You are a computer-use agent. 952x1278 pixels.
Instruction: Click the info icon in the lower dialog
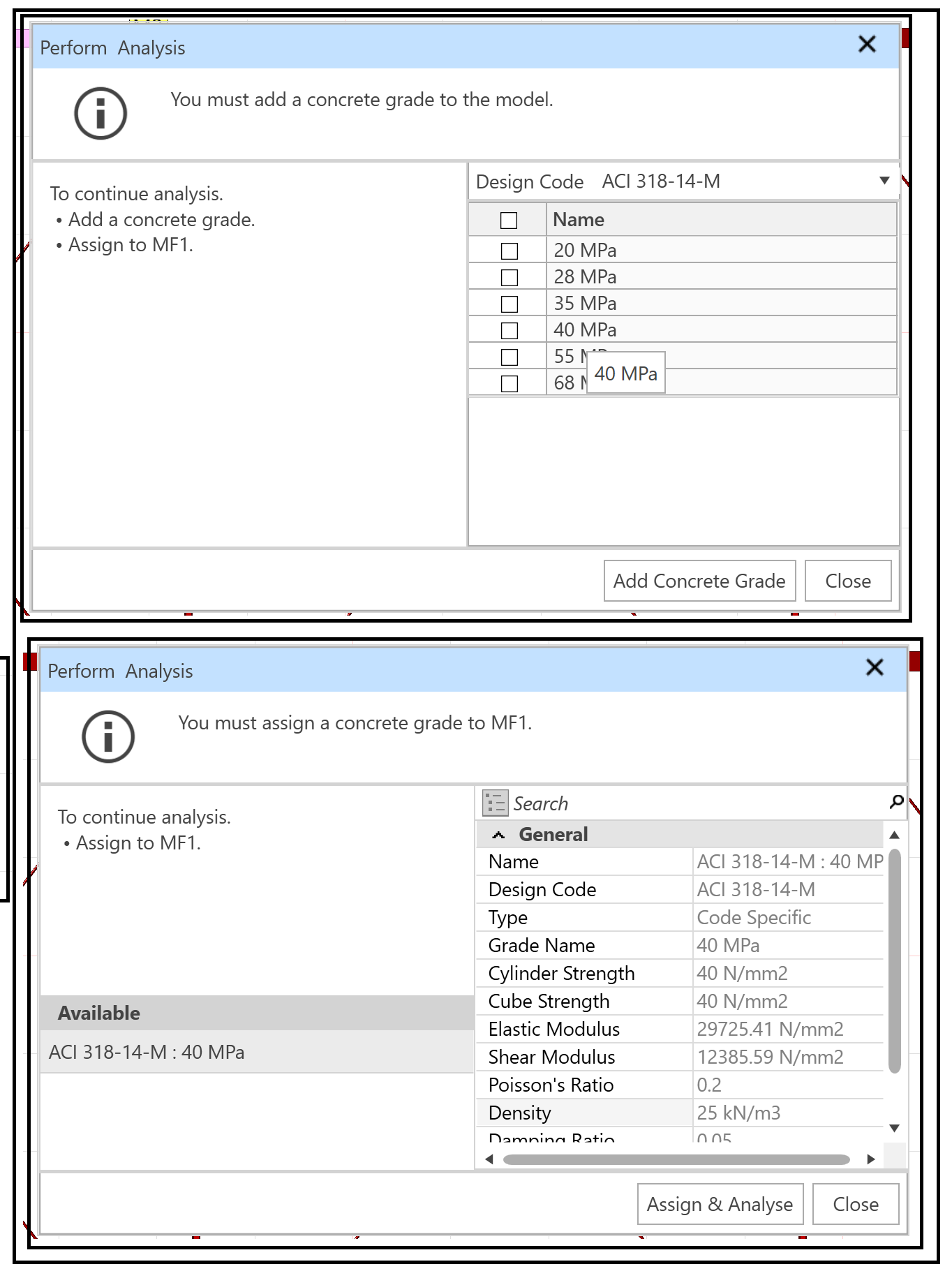(x=108, y=736)
